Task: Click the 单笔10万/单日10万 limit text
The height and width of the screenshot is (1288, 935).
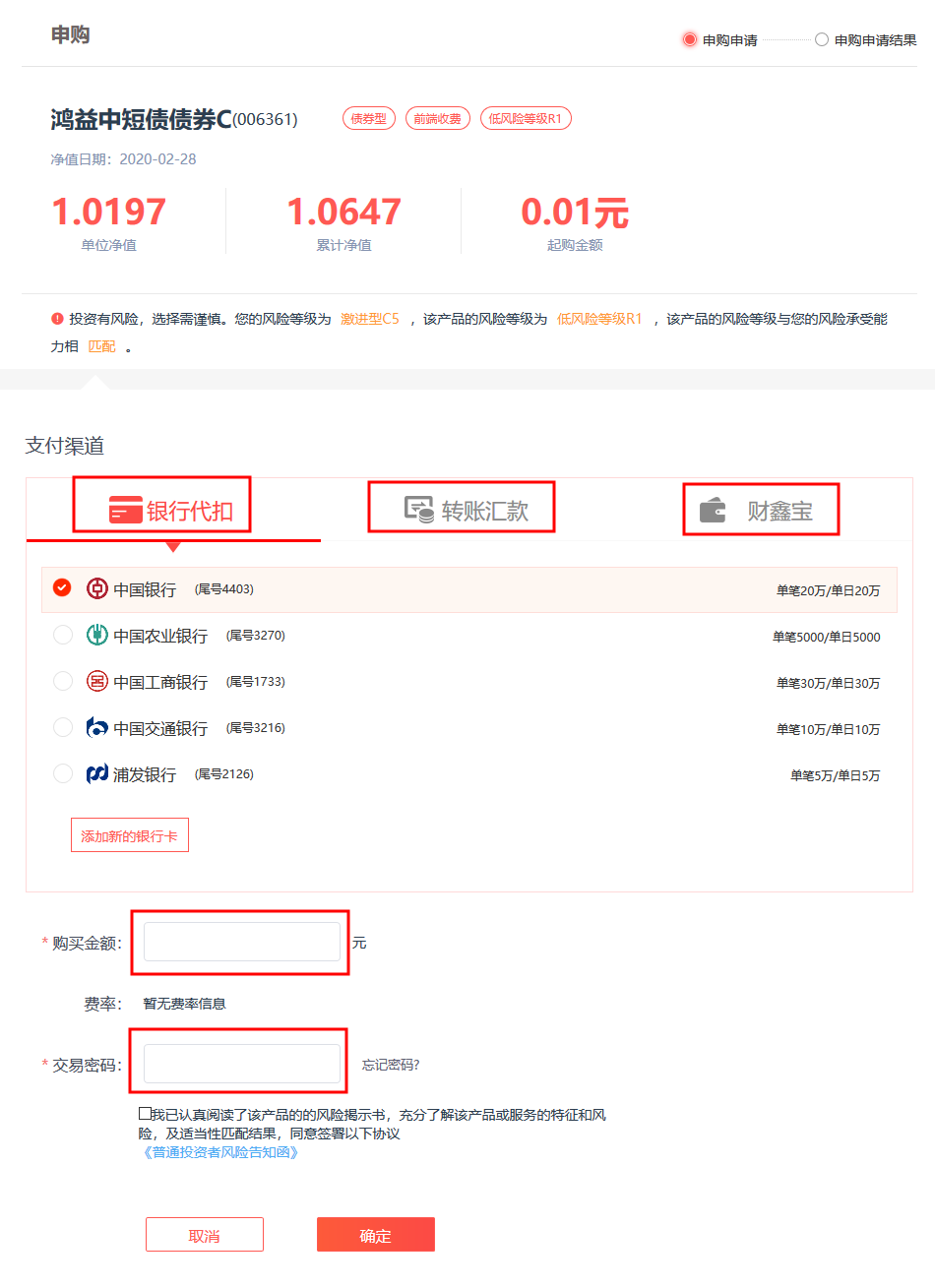Action: point(829,729)
